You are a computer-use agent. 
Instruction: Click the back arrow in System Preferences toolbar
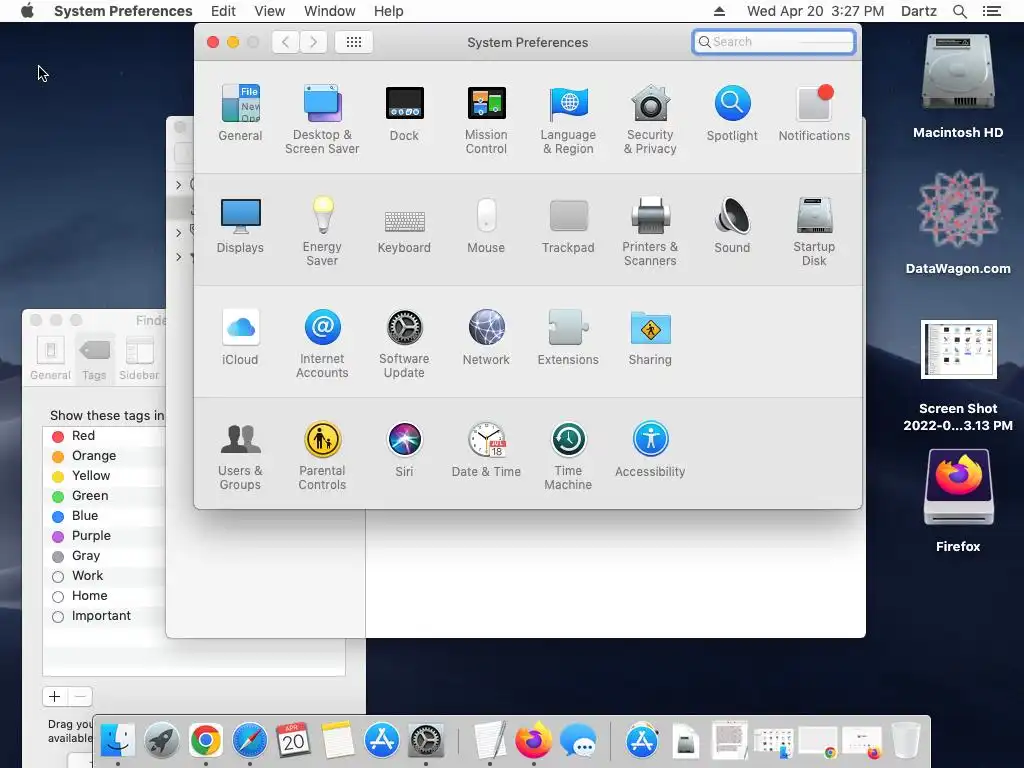[285, 42]
